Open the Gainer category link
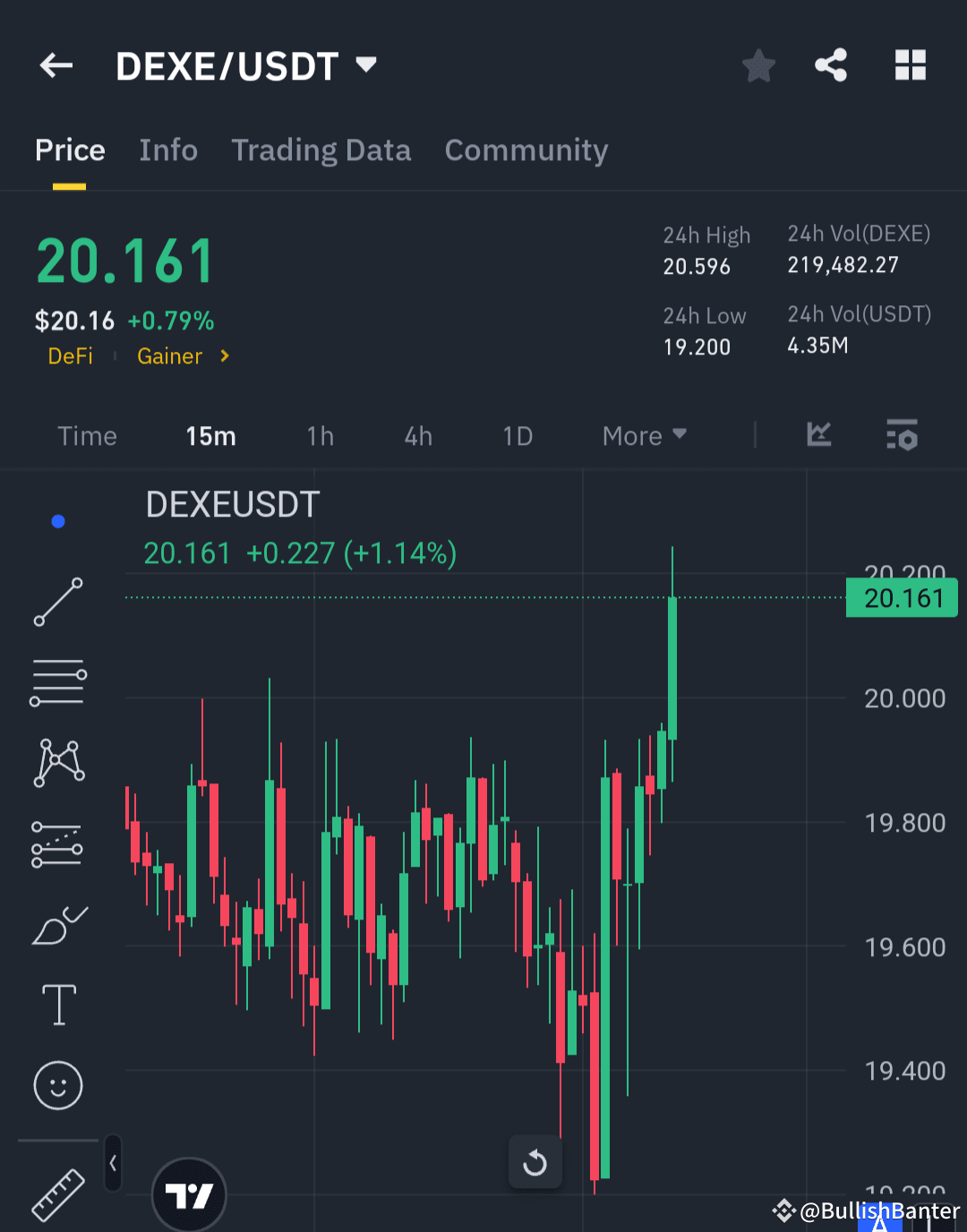This screenshot has height=1232, width=967. tap(170, 355)
